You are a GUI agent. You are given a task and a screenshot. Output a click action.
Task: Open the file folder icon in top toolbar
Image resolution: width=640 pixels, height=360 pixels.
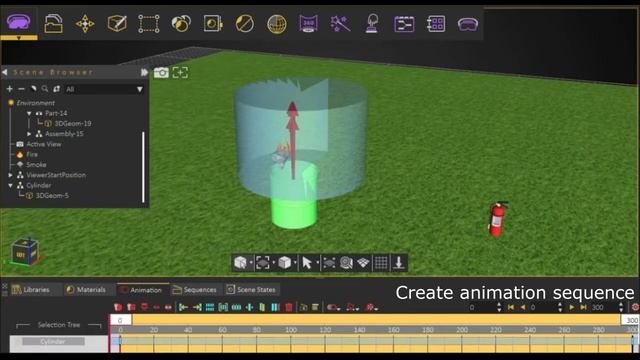point(53,23)
